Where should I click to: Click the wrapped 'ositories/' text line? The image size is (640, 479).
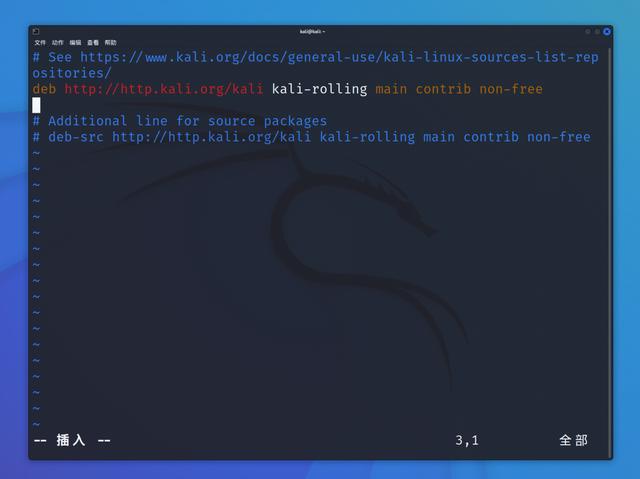(x=71, y=73)
